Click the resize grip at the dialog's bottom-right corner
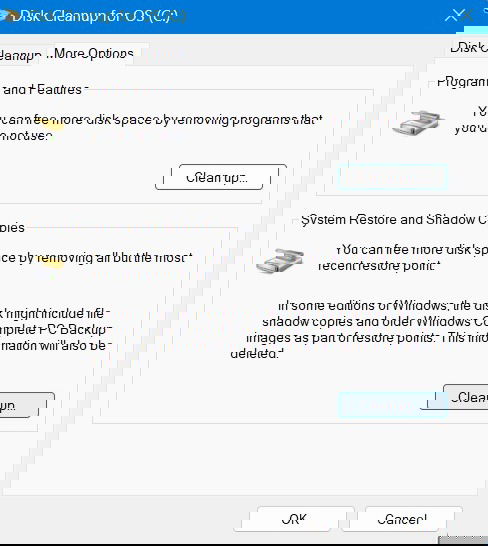This screenshot has height=546, width=488. 463,540
